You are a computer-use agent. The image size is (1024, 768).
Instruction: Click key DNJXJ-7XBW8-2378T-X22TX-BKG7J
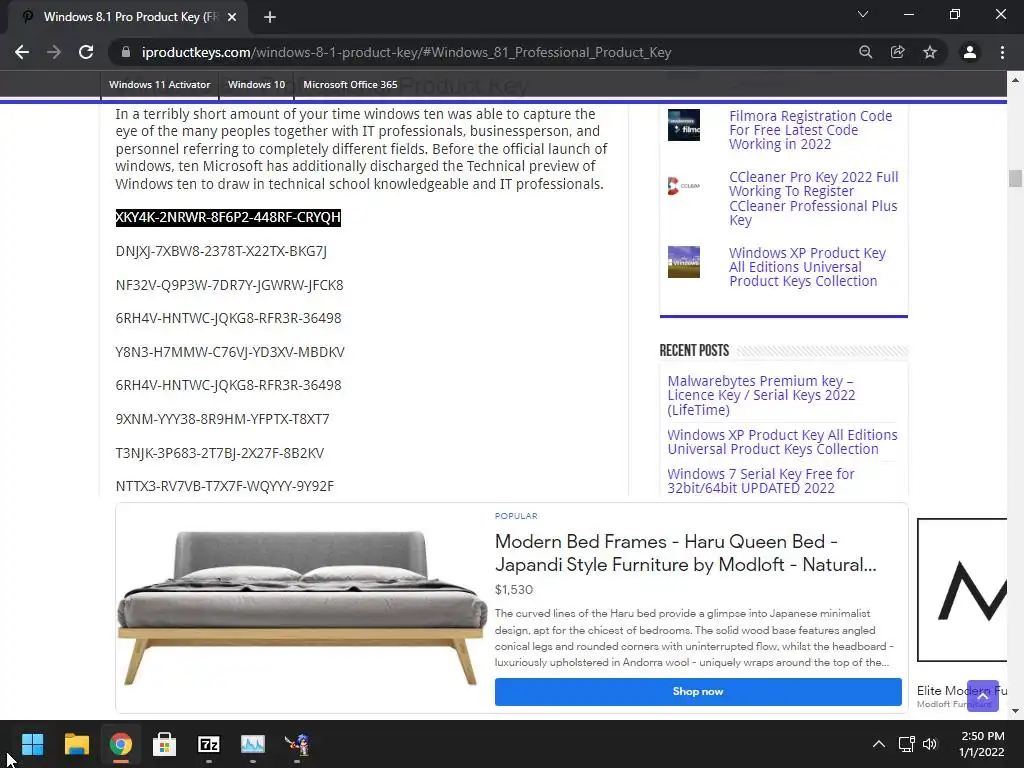pyautogui.click(x=221, y=251)
